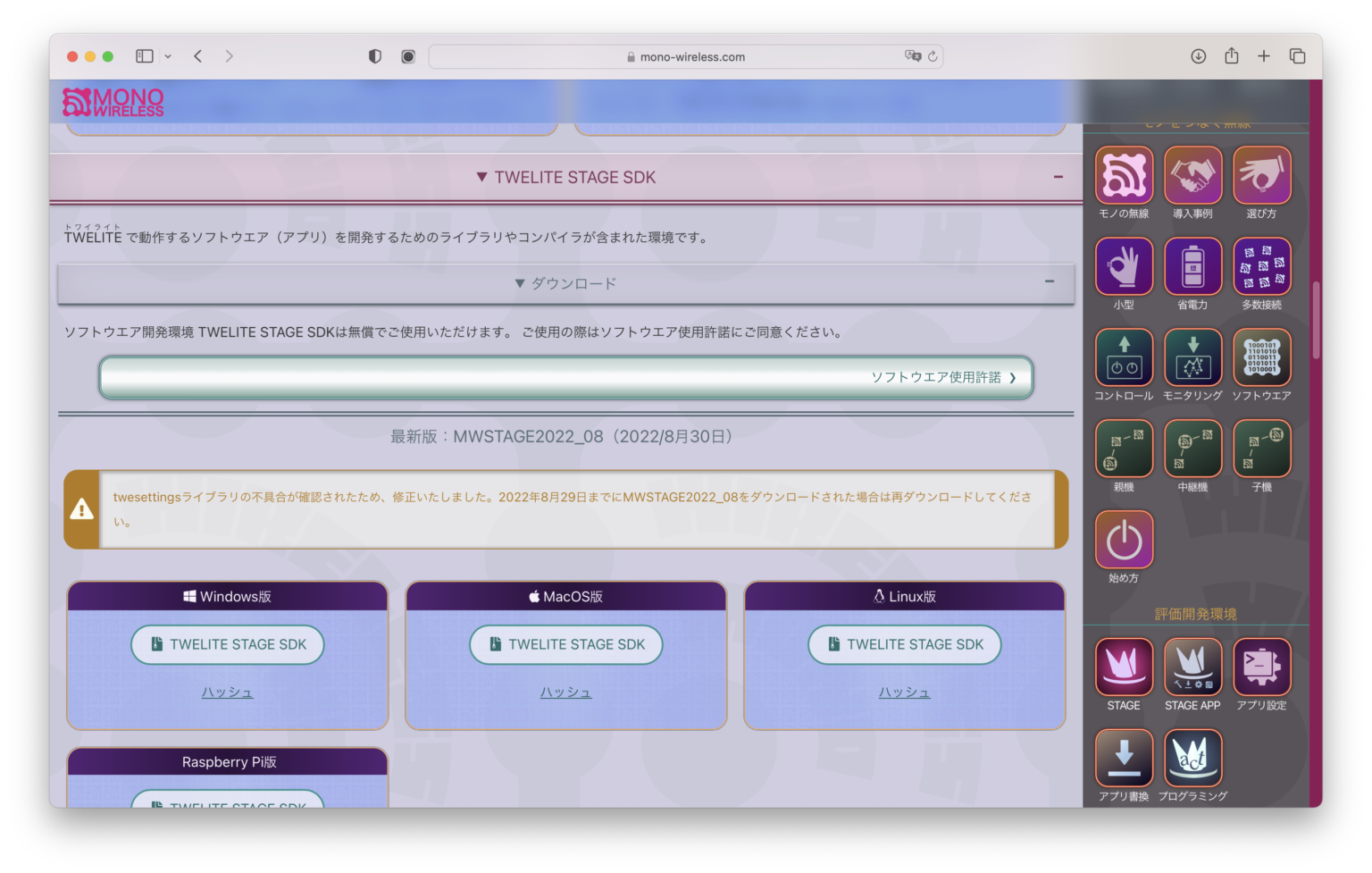Open the browser tab overview

point(1296,55)
